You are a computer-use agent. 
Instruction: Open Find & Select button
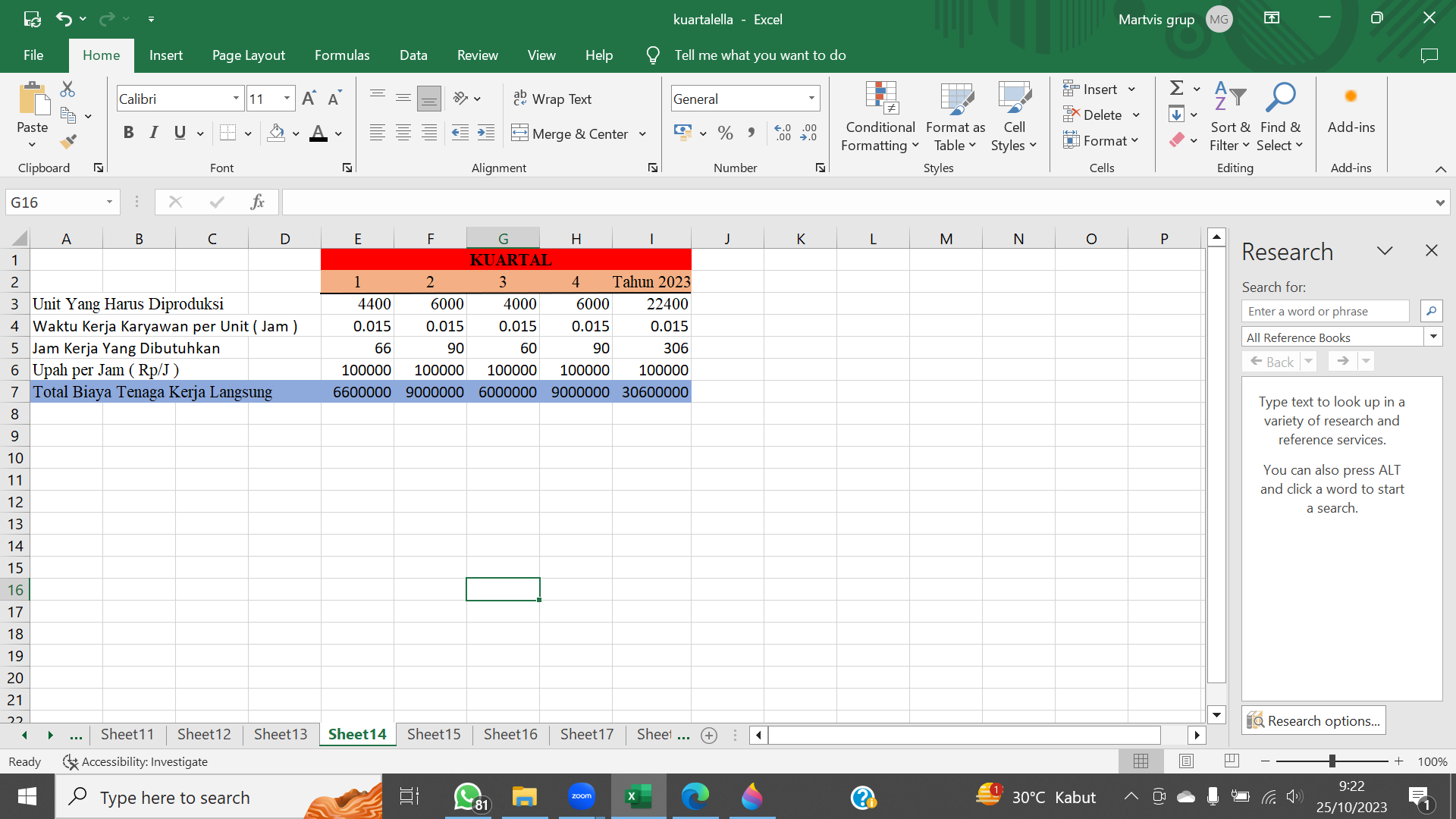click(x=1280, y=116)
